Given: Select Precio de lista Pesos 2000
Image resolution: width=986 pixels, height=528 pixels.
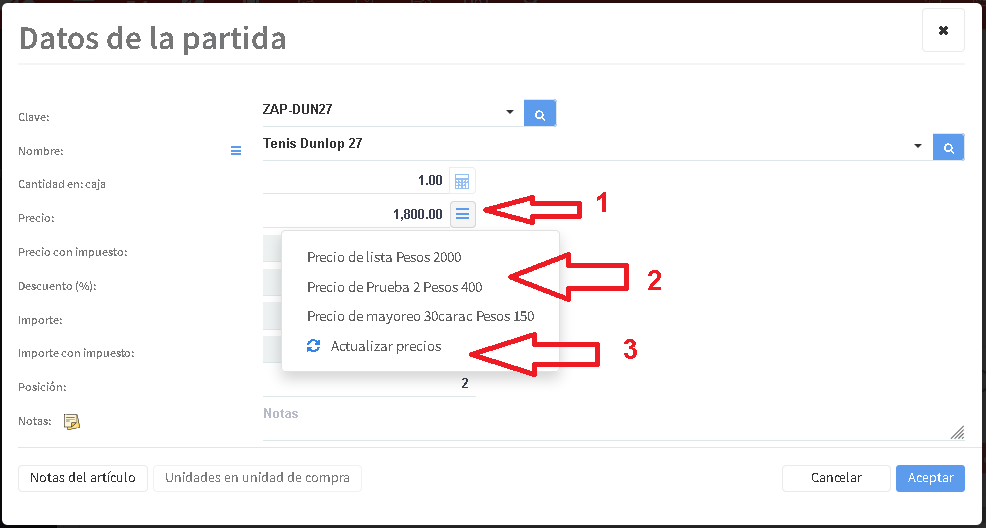Looking at the screenshot, I should tap(384, 257).
